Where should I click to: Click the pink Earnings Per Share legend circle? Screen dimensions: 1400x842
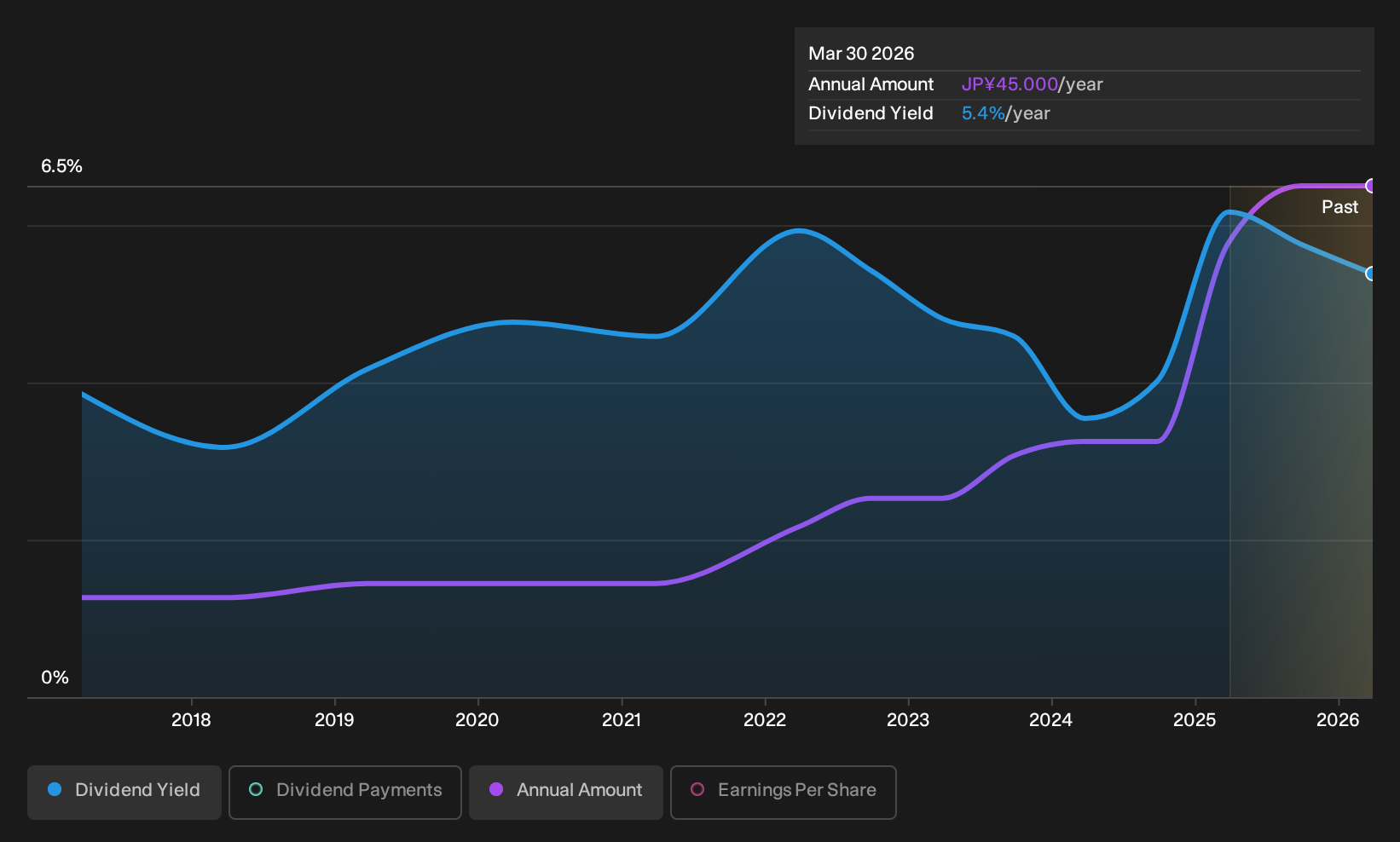pos(697,790)
